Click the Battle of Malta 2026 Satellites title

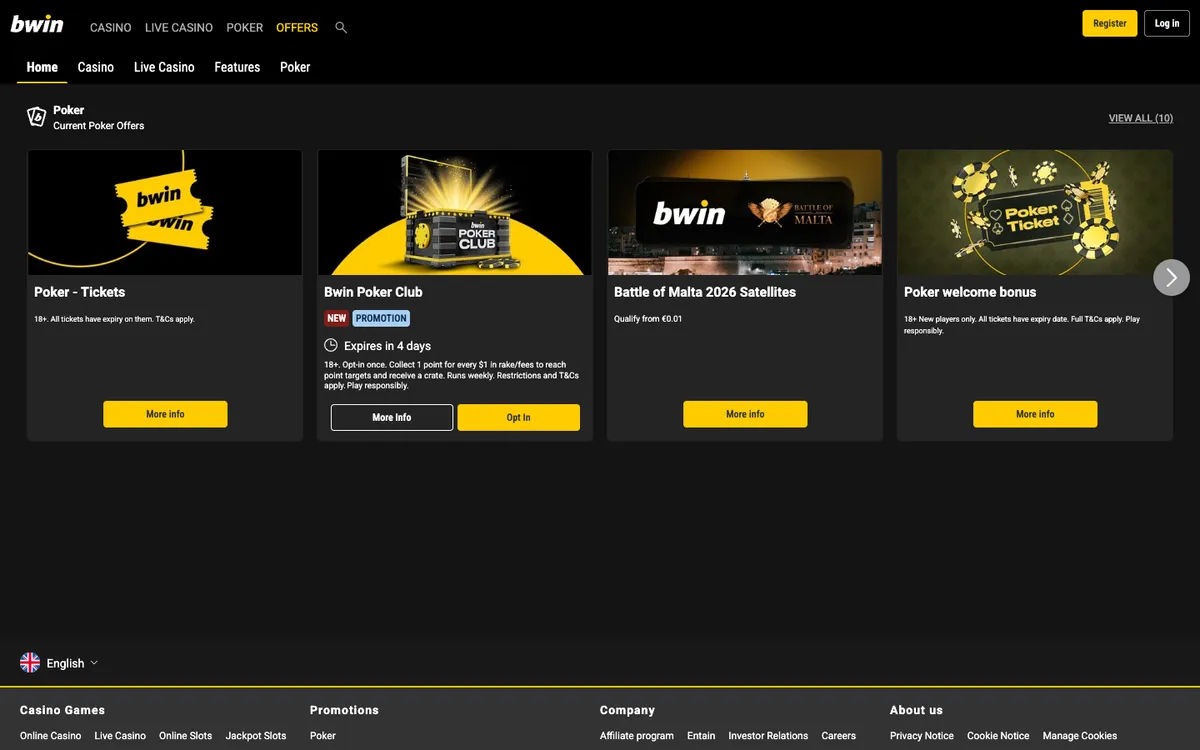pyautogui.click(x=705, y=292)
